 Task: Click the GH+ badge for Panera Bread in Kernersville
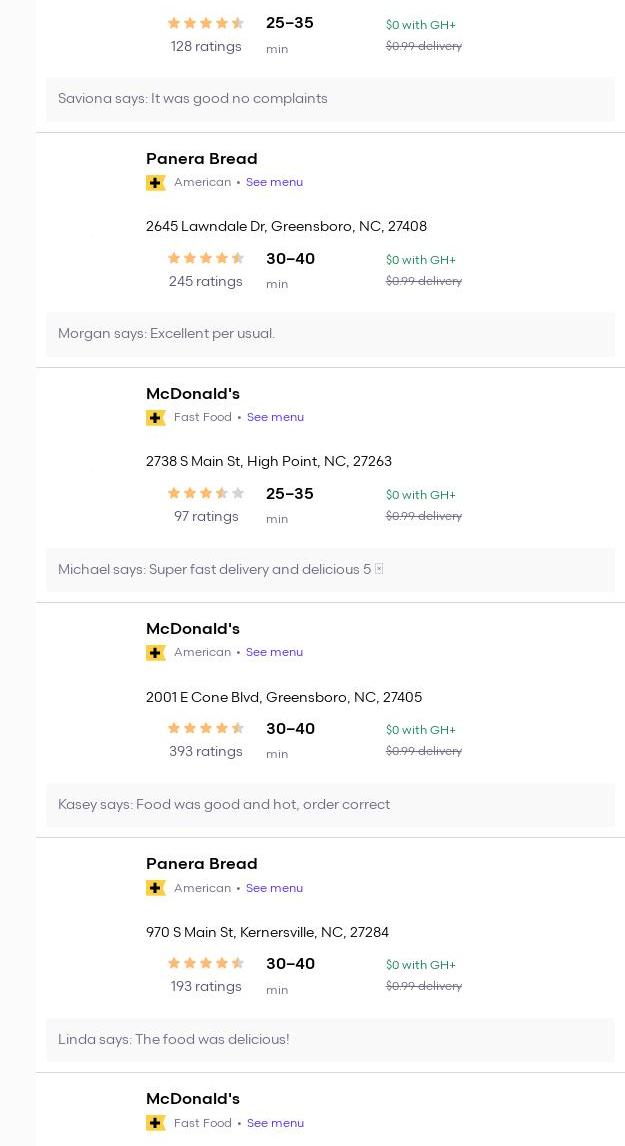pos(155,888)
